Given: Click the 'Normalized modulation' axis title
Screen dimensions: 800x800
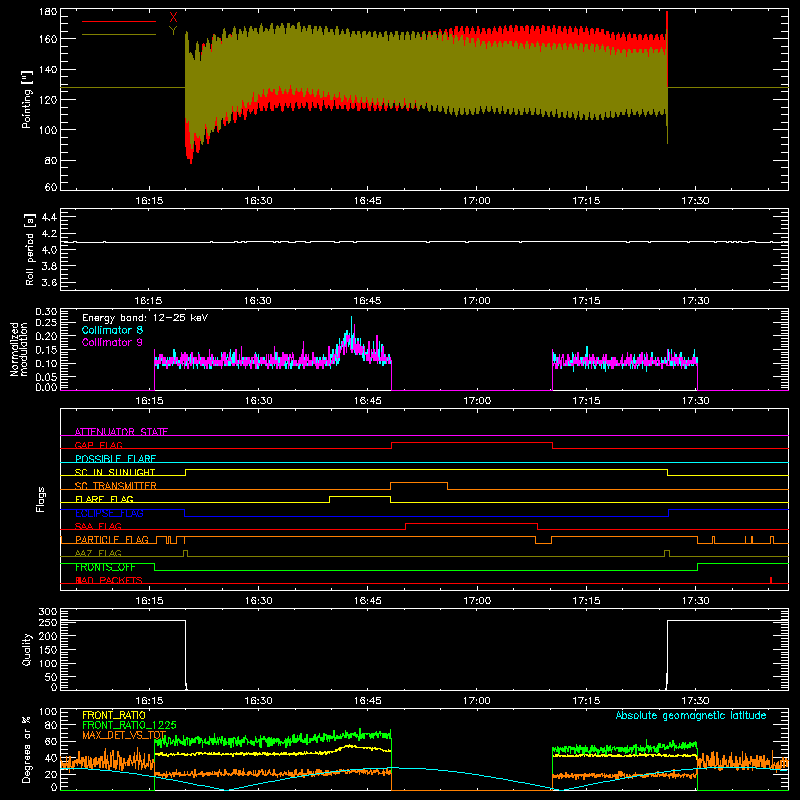Looking at the screenshot, I should (x=19, y=349).
